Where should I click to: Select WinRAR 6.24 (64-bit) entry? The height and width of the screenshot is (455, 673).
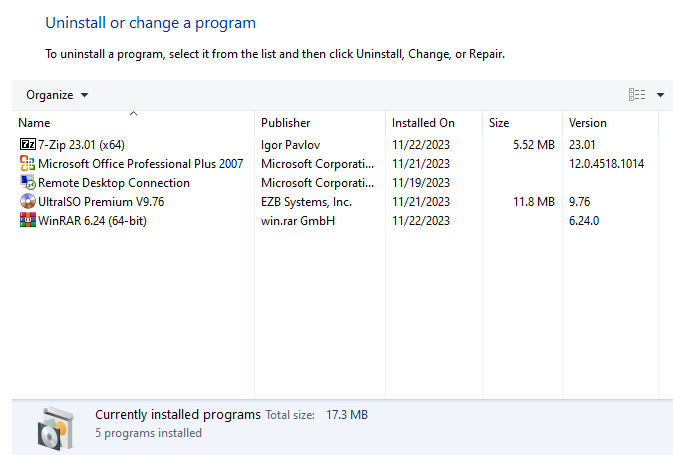click(x=92, y=221)
